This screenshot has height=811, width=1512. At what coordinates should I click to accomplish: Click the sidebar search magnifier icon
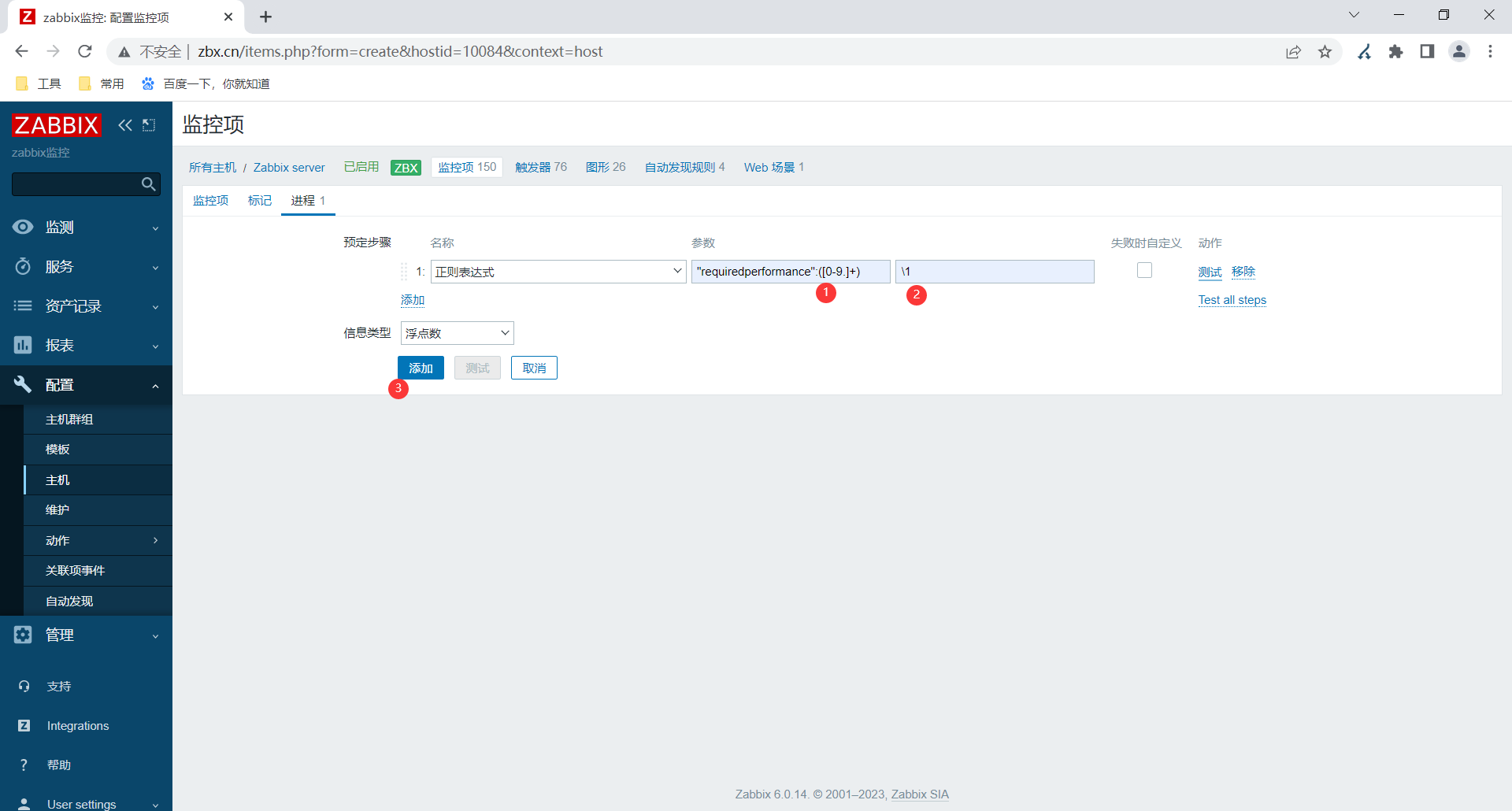[x=148, y=184]
